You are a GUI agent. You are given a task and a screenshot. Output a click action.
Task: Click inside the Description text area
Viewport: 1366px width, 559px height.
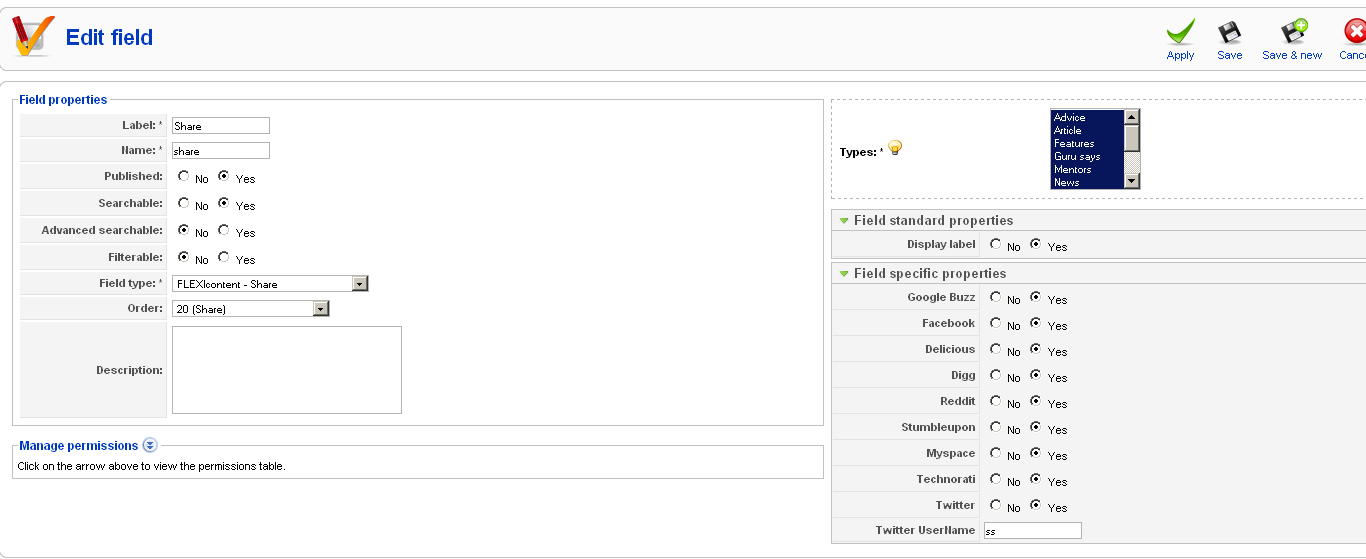pyautogui.click(x=287, y=369)
